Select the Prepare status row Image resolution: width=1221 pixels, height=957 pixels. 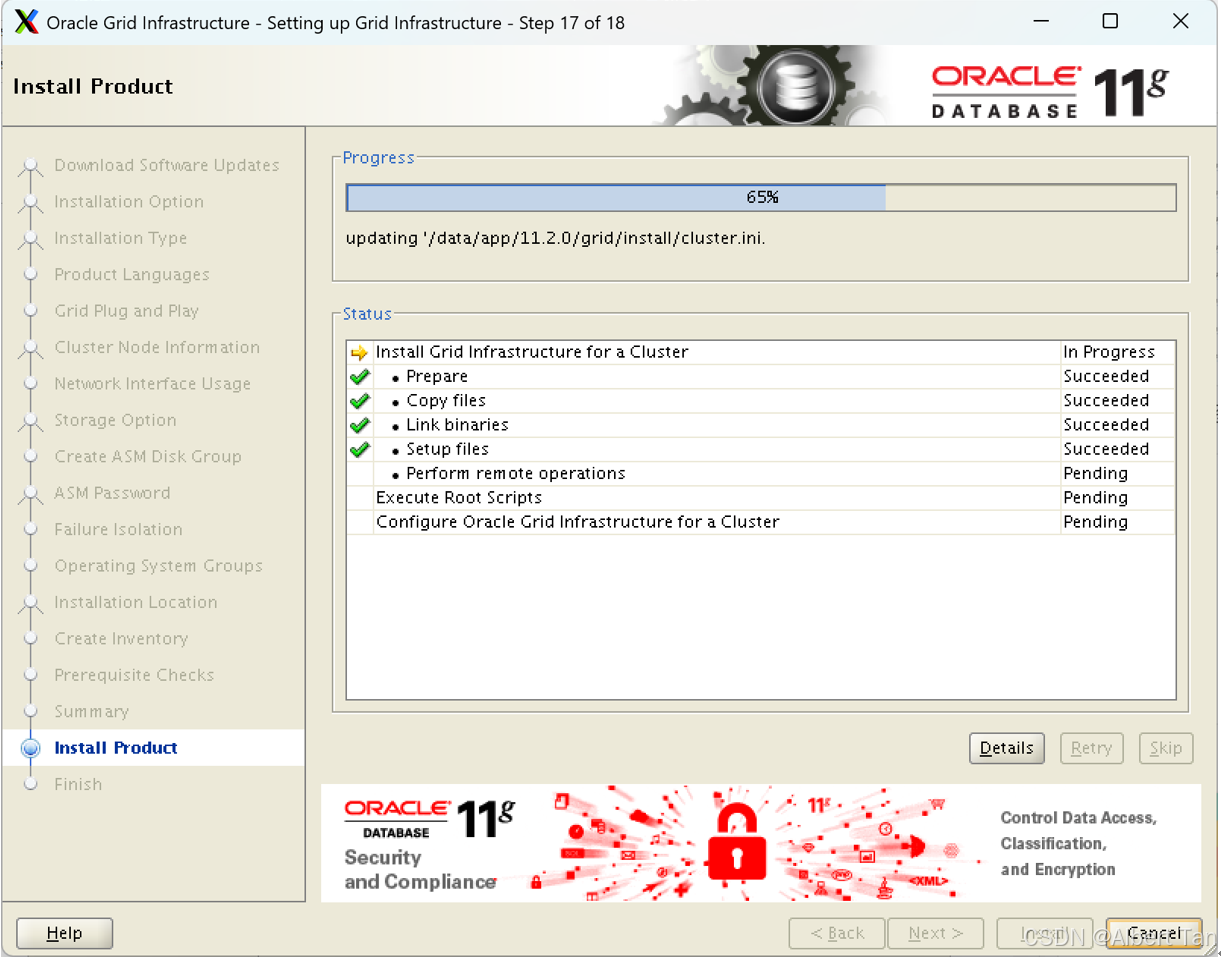coord(761,377)
